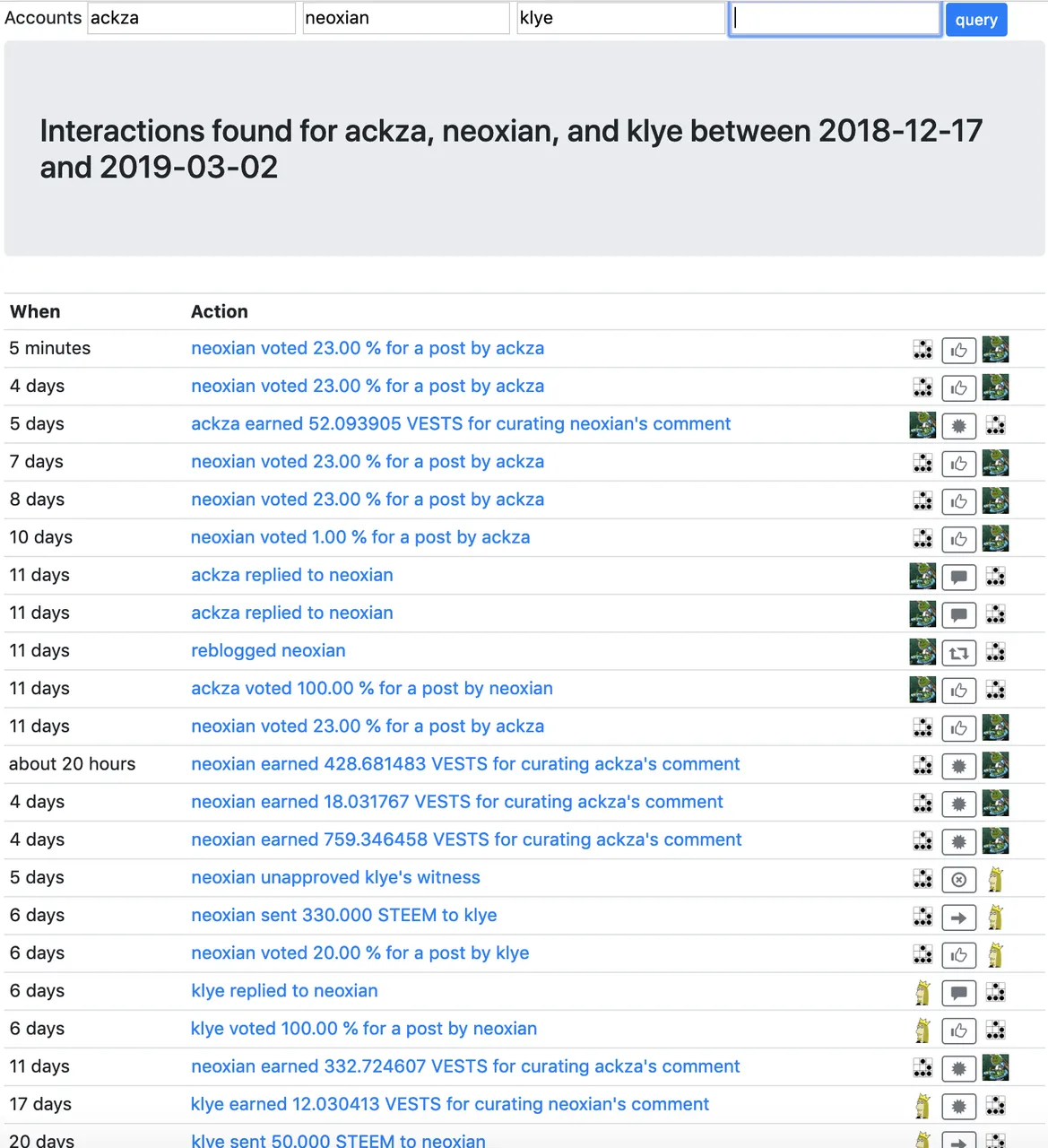Viewport: 1048px width, 1148px height.
Task: Open klye voted 100.00 % for neoxian post link
Action: [364, 1029]
